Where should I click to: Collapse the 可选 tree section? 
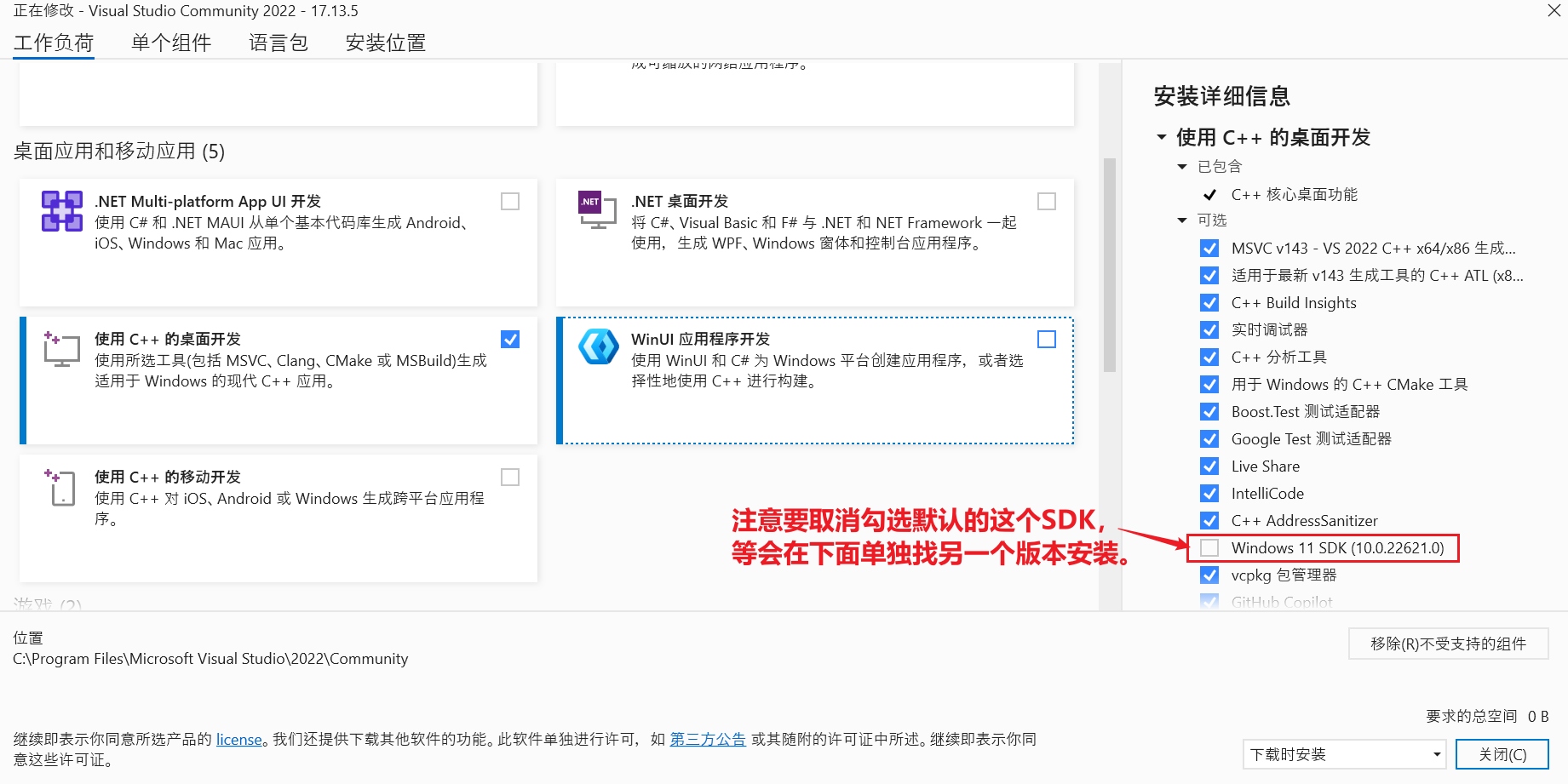point(1182,220)
